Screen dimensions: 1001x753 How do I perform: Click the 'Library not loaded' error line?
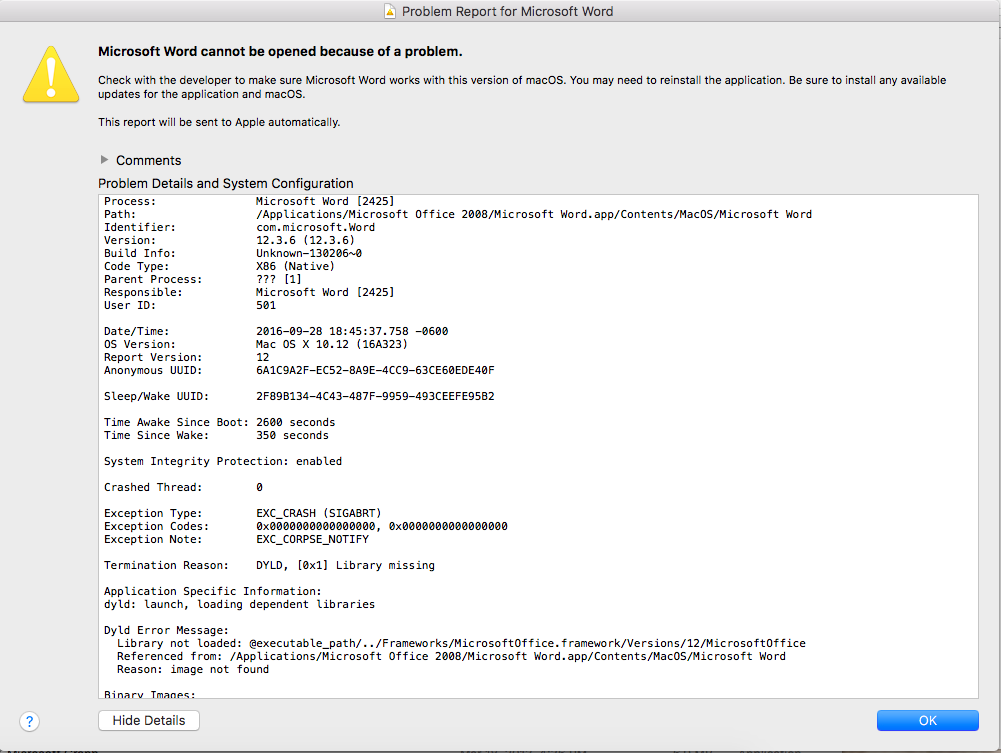(x=460, y=643)
